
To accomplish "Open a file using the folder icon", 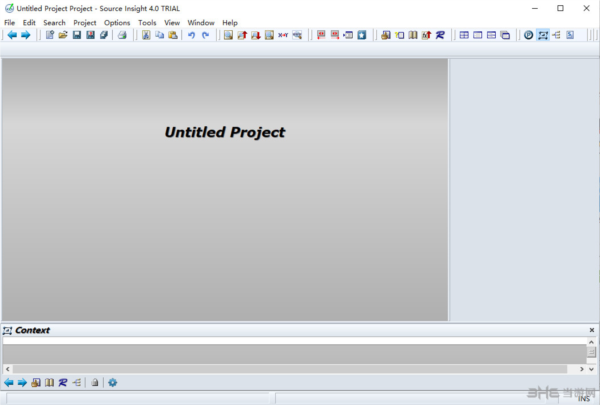I will (x=63, y=35).
